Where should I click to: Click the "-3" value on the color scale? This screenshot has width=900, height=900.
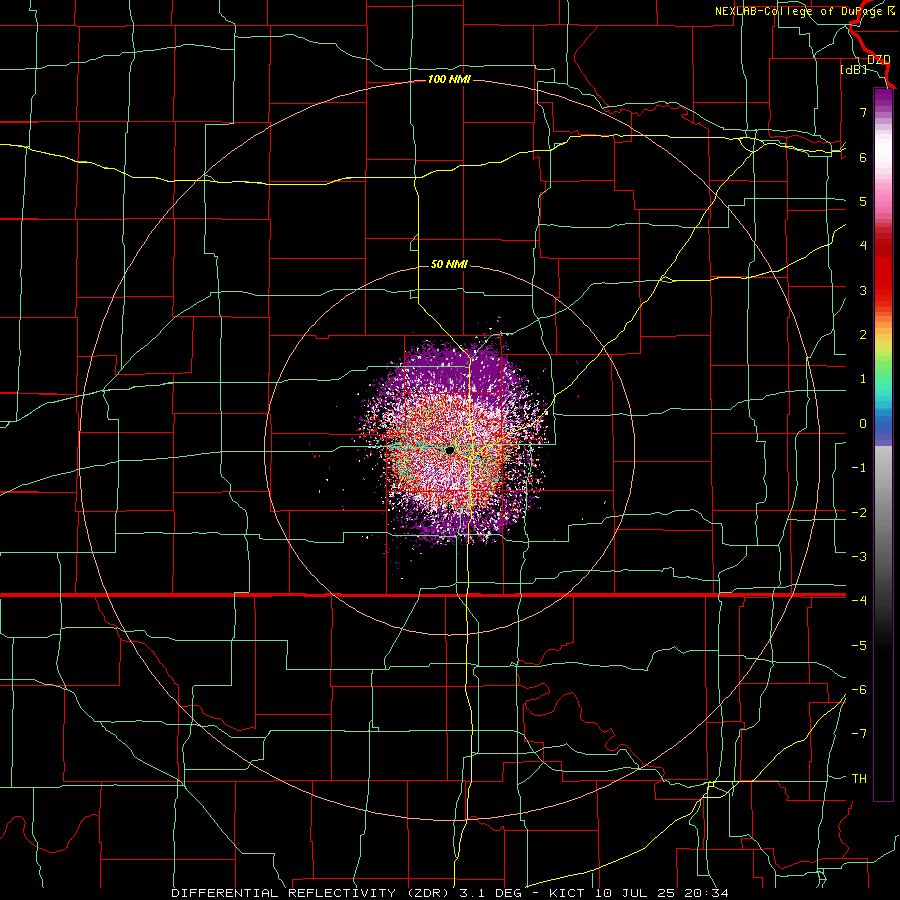tap(859, 557)
